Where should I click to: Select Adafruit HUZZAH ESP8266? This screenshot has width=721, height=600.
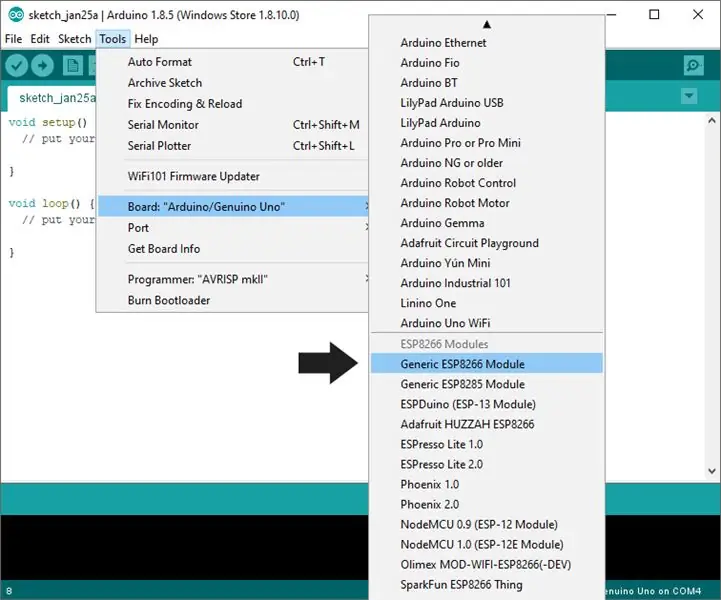(486, 424)
